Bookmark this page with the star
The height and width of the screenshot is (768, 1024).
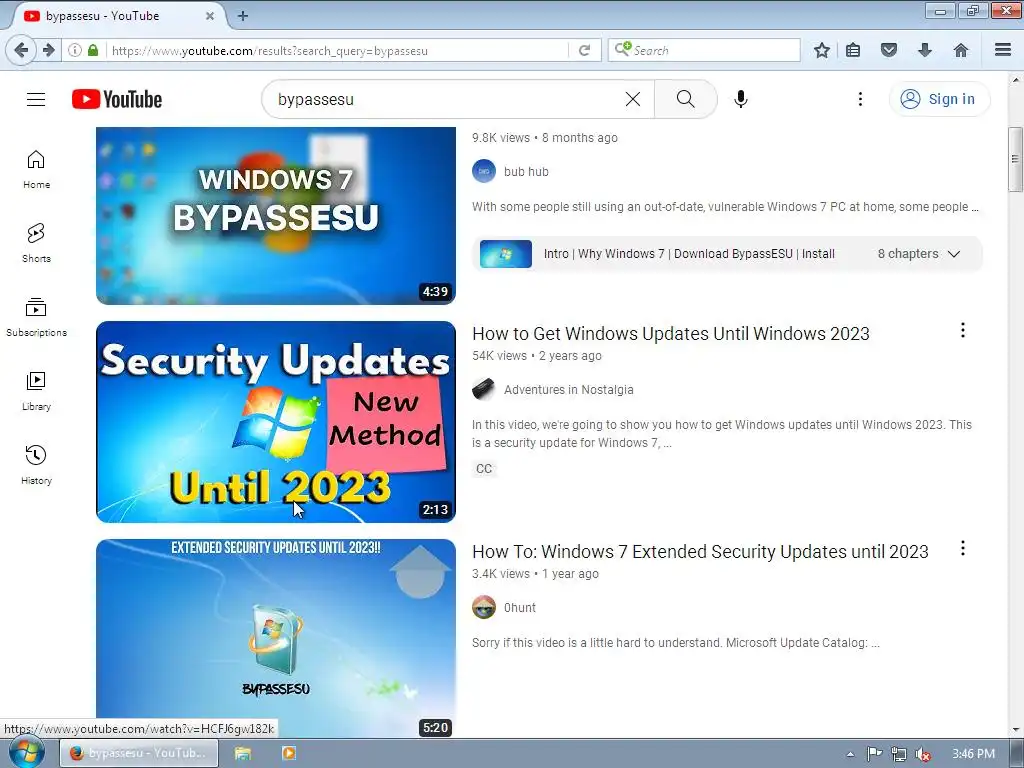coord(822,50)
